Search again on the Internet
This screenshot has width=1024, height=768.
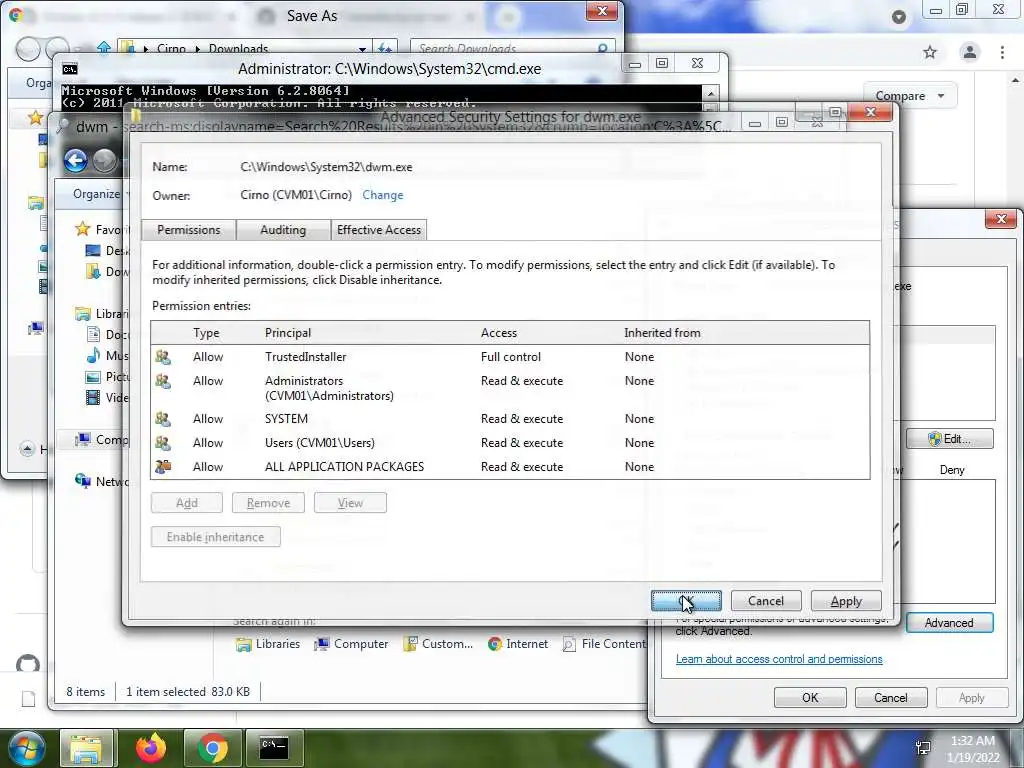coord(518,644)
